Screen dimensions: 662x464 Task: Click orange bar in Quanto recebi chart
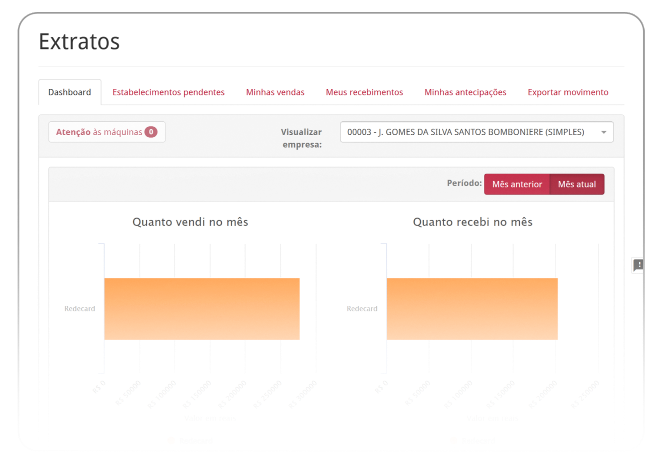tap(471, 308)
